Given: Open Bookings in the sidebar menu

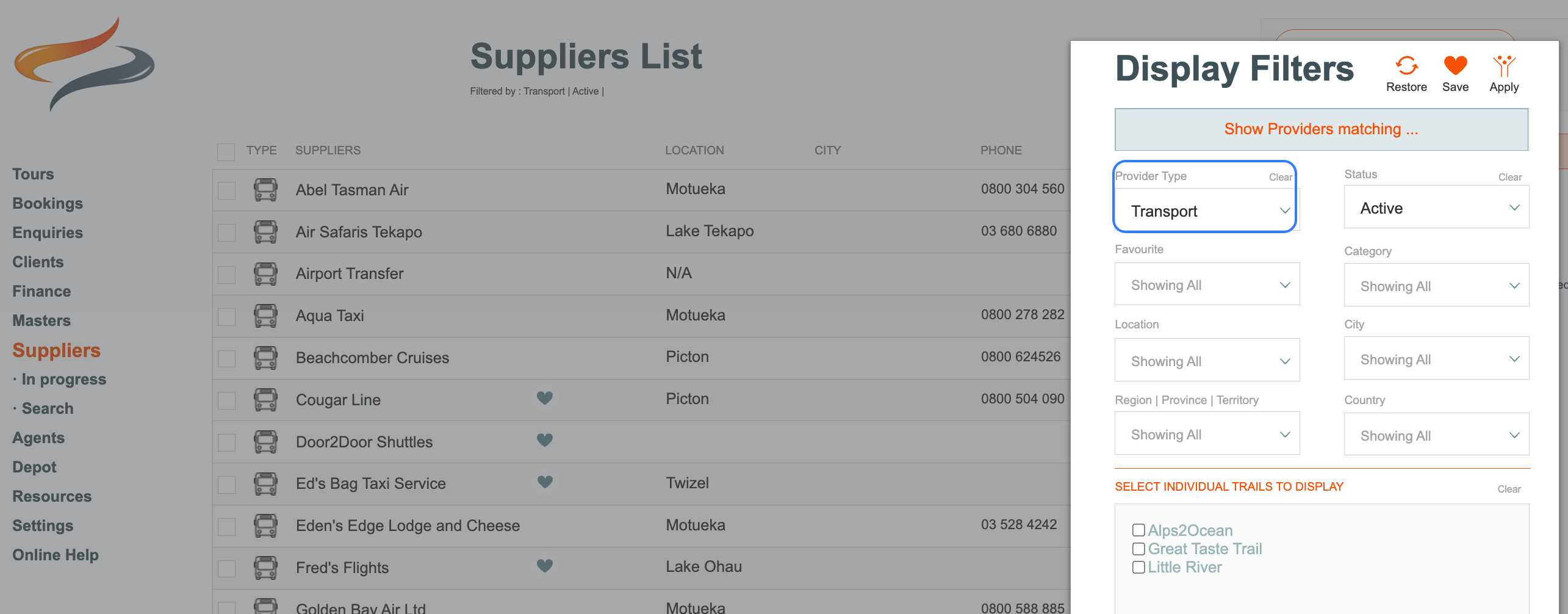Looking at the screenshot, I should point(48,203).
